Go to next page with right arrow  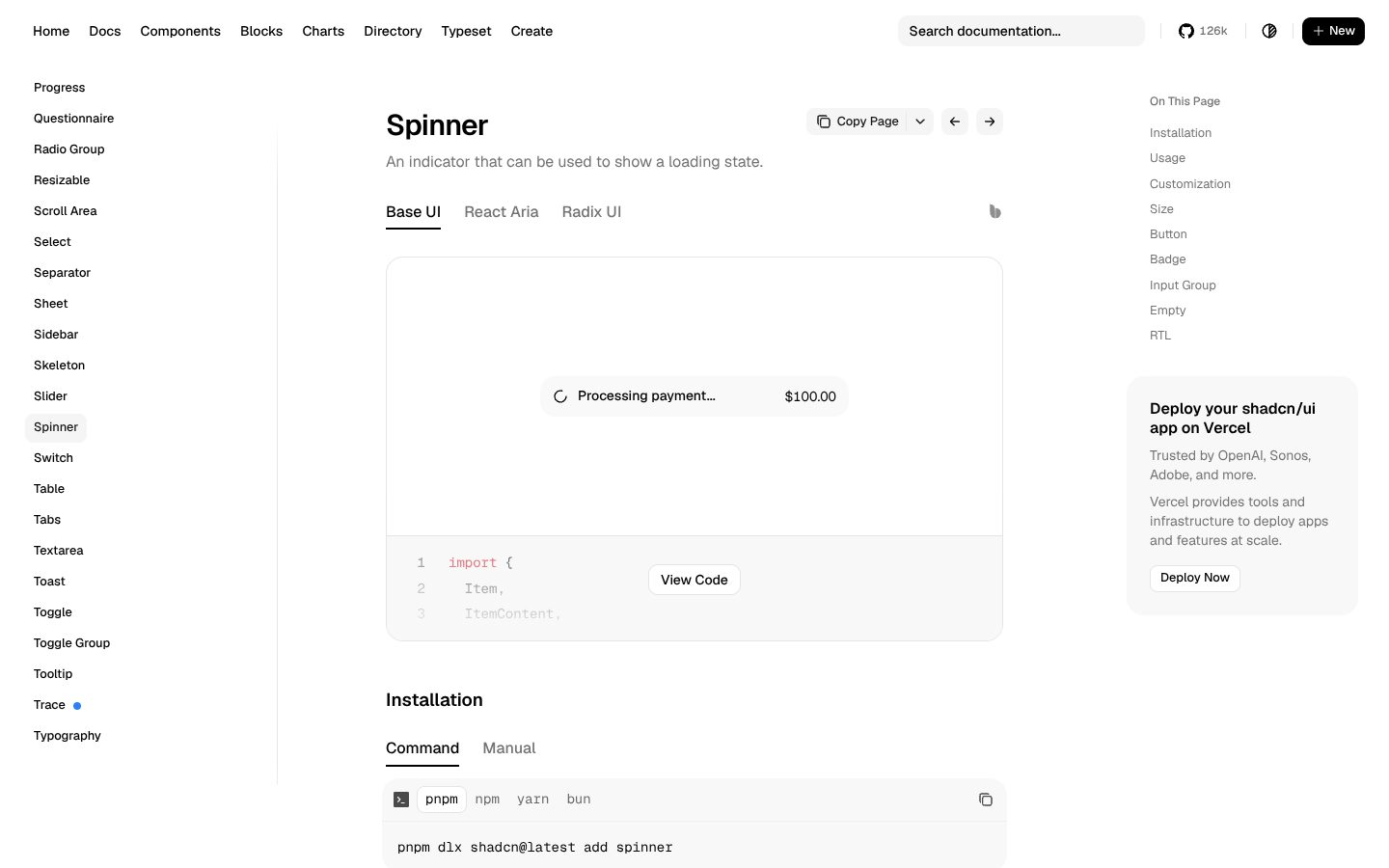[x=990, y=122]
